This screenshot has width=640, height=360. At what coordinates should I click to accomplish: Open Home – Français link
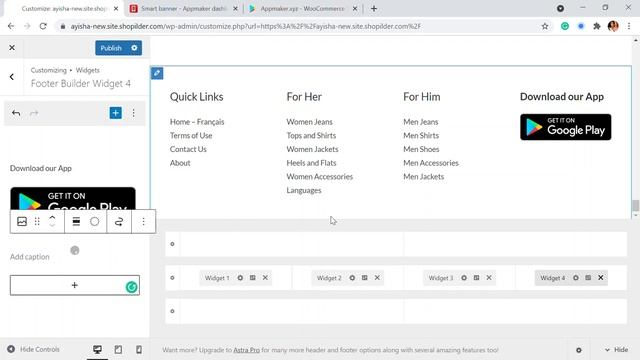pyautogui.click(x=197, y=122)
